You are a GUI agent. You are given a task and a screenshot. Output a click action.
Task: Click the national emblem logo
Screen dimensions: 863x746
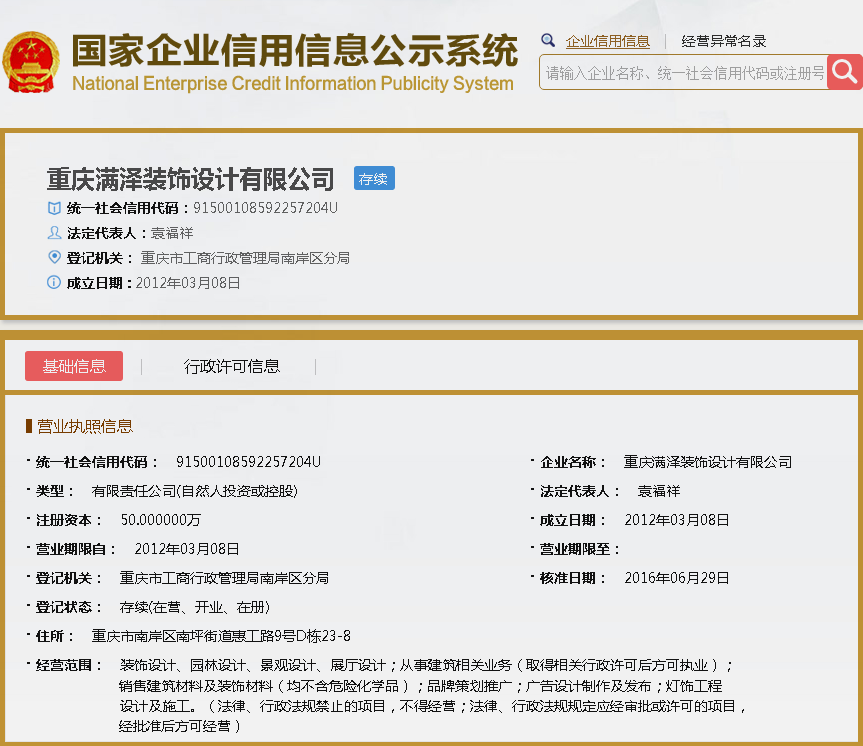(31, 62)
